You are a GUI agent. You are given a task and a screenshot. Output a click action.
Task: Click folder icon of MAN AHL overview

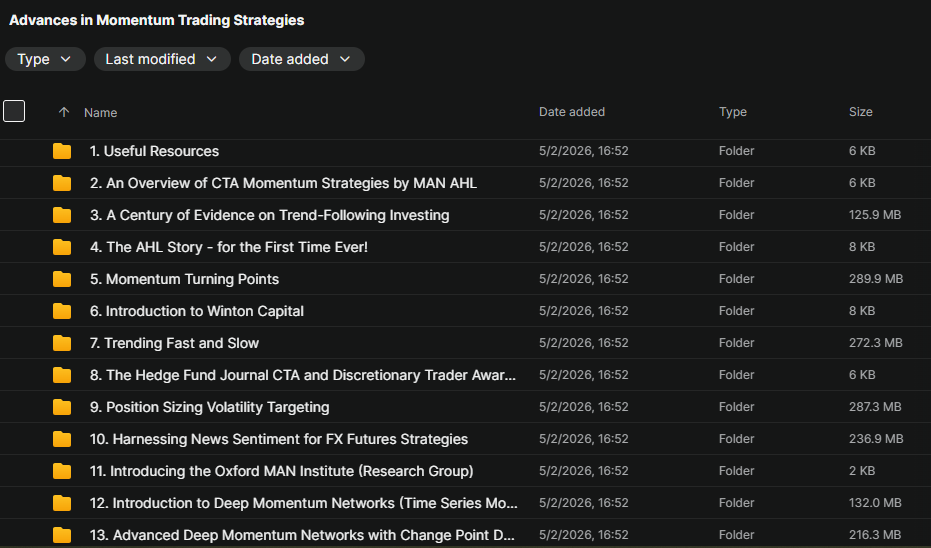(x=62, y=183)
